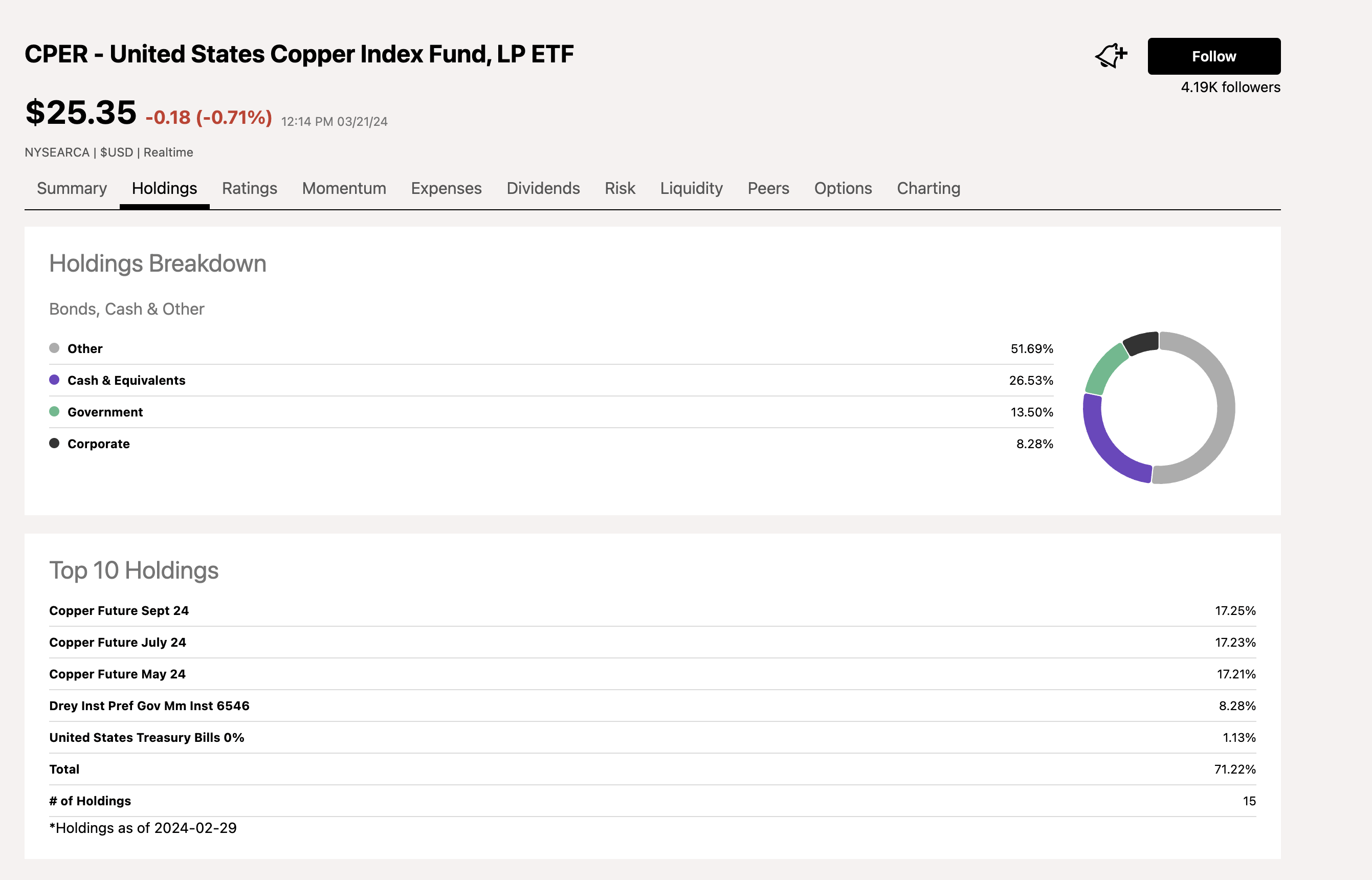Select the Momentum tab
Viewport: 1372px width, 880px height.
pyautogui.click(x=344, y=188)
